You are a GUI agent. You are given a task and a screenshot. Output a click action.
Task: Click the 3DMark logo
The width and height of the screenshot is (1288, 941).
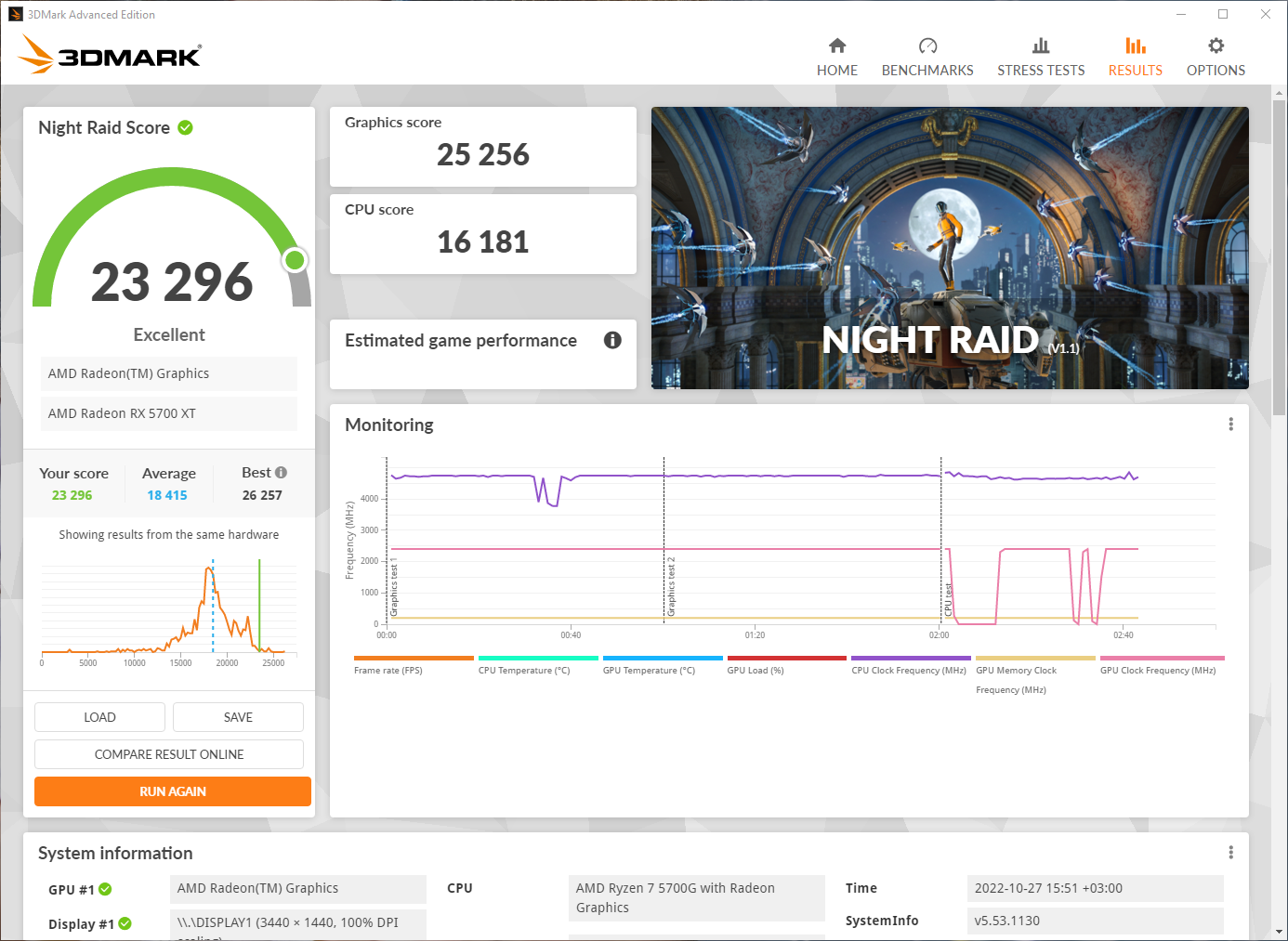tap(110, 54)
